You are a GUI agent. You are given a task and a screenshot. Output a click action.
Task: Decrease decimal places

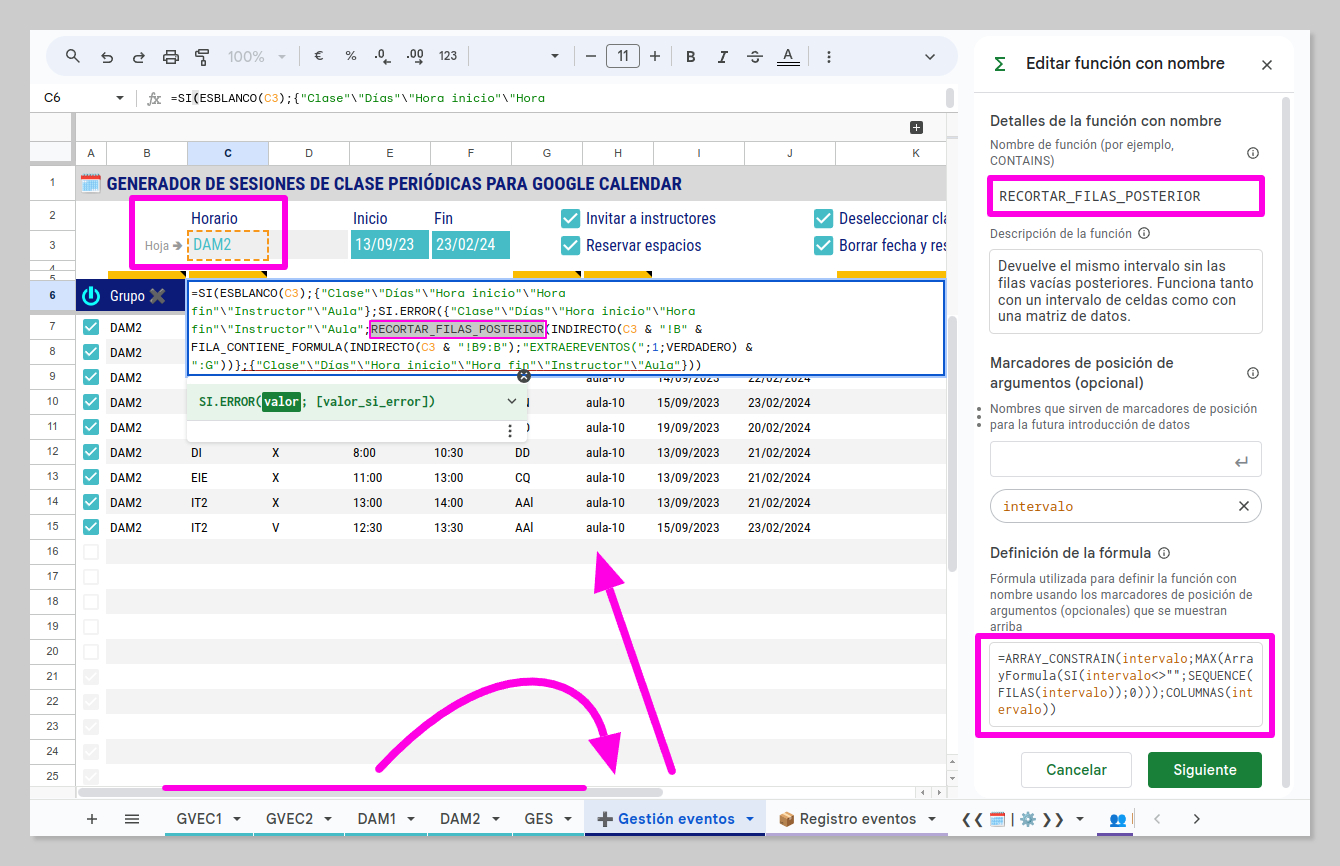pos(382,56)
